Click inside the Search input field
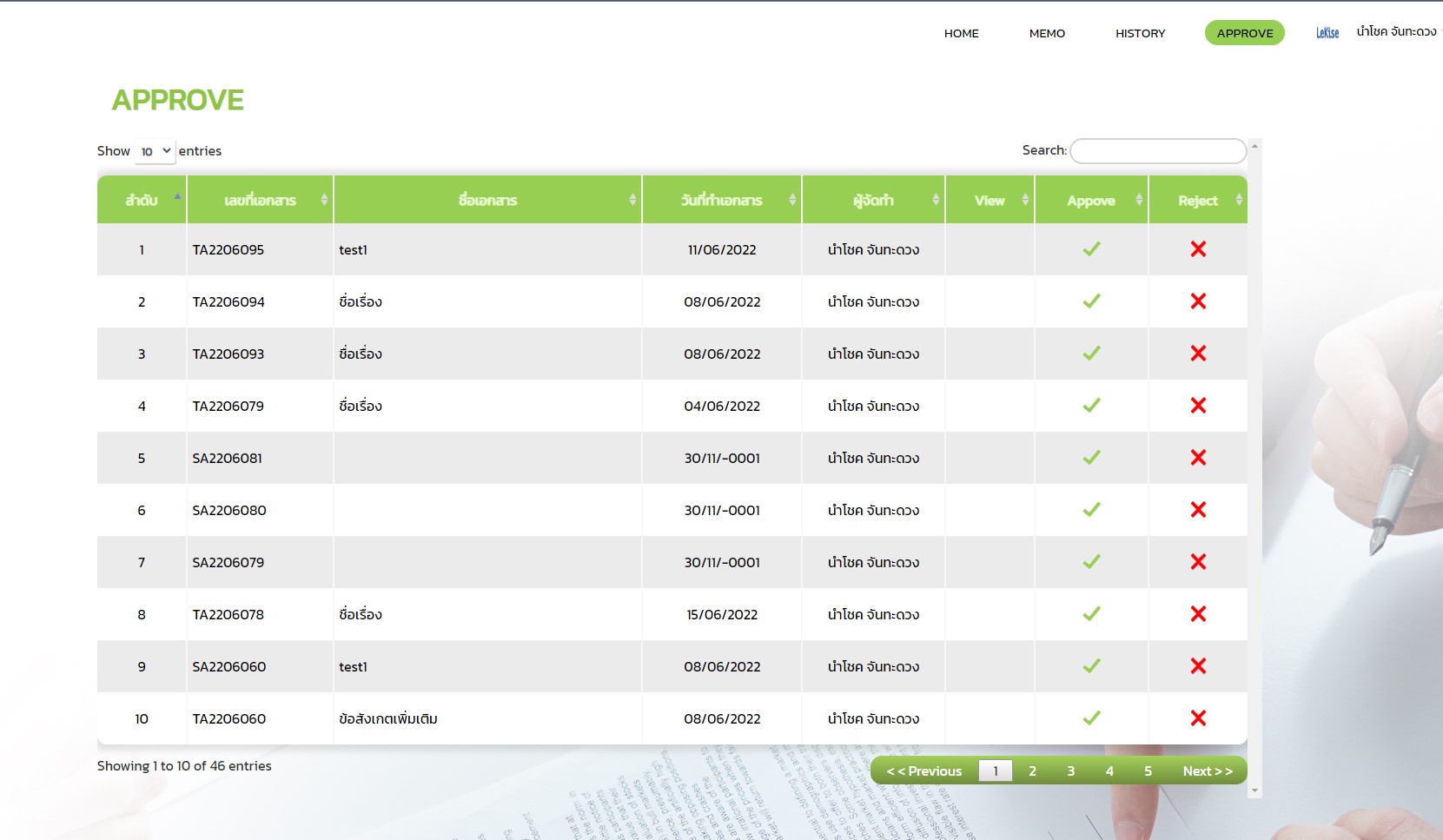 (x=1158, y=151)
